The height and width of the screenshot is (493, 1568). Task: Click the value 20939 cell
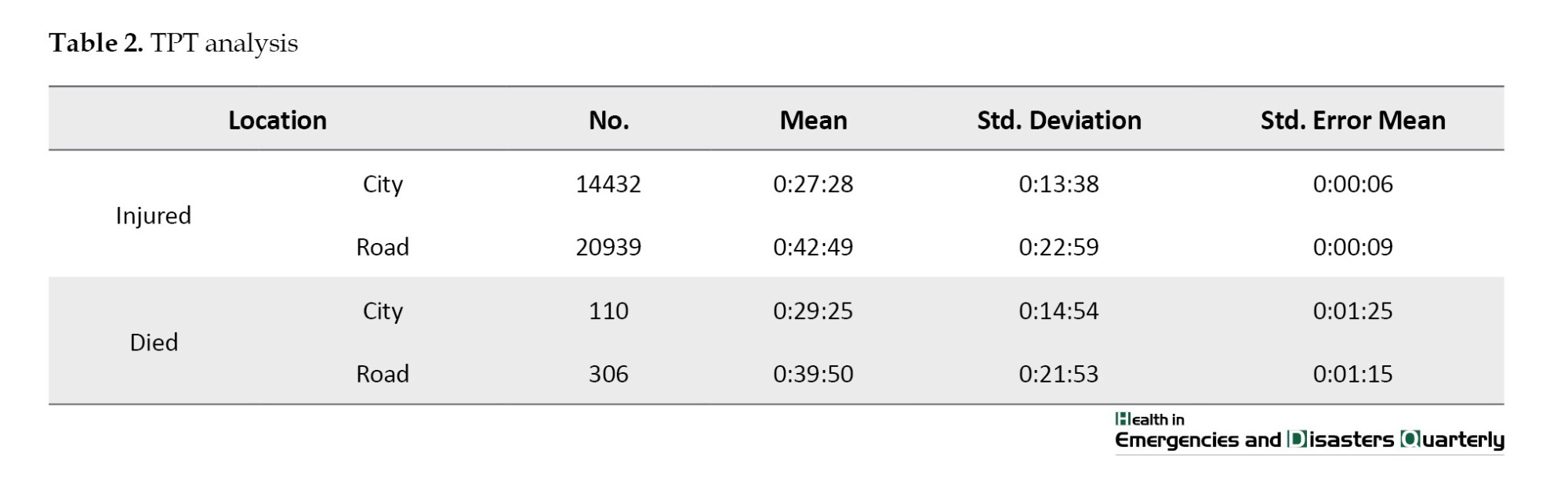pos(608,247)
